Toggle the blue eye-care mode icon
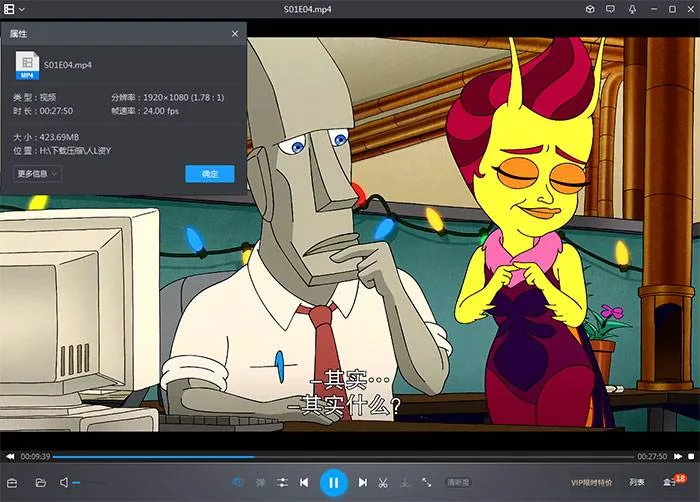Viewport: 700px width, 502px height. click(238, 482)
